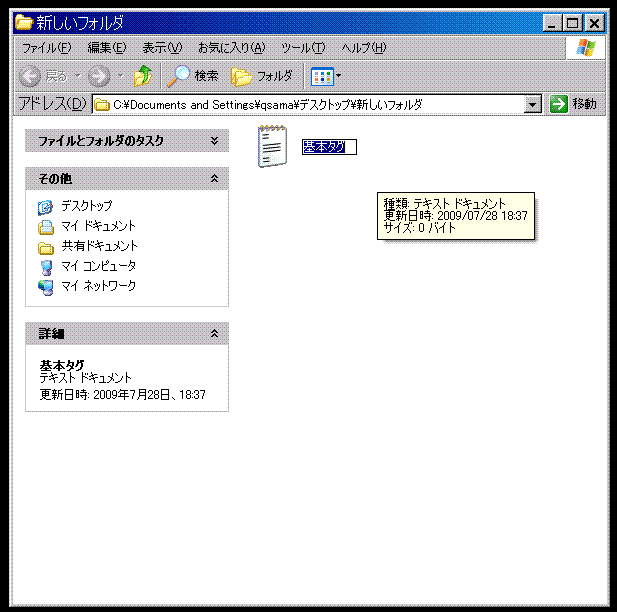This screenshot has width=617, height=612.
Task: Go up one folder level icon
Action: point(143,76)
